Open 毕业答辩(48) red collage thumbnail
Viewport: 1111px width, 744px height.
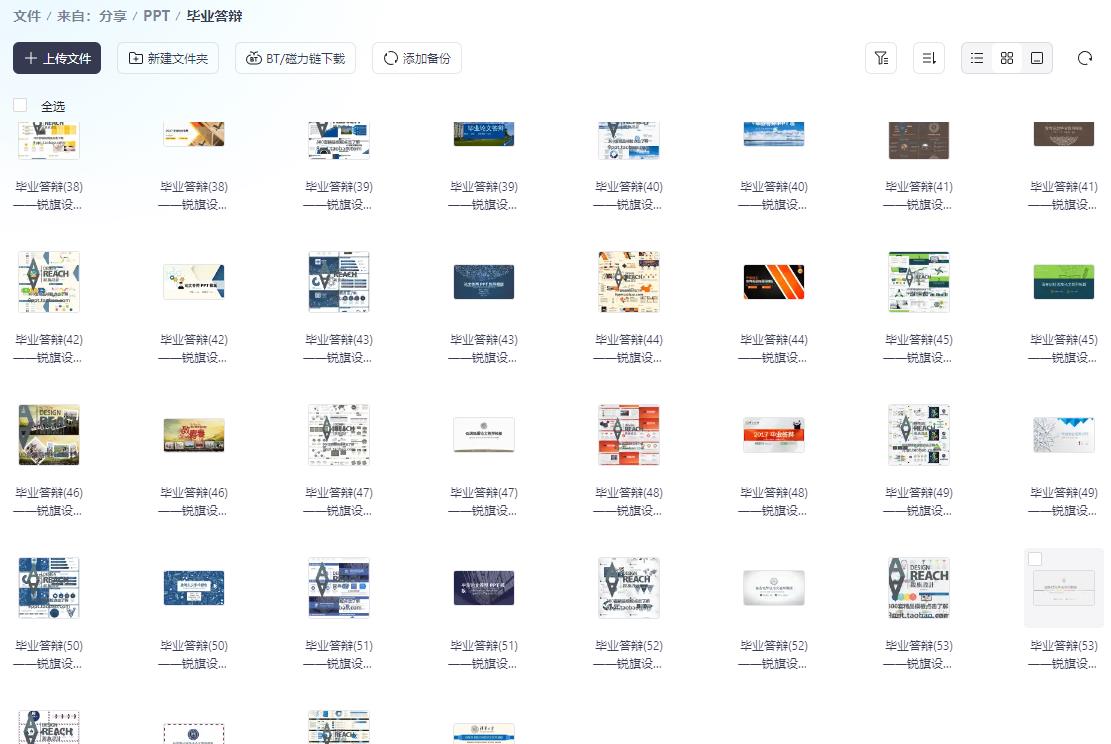(628, 435)
